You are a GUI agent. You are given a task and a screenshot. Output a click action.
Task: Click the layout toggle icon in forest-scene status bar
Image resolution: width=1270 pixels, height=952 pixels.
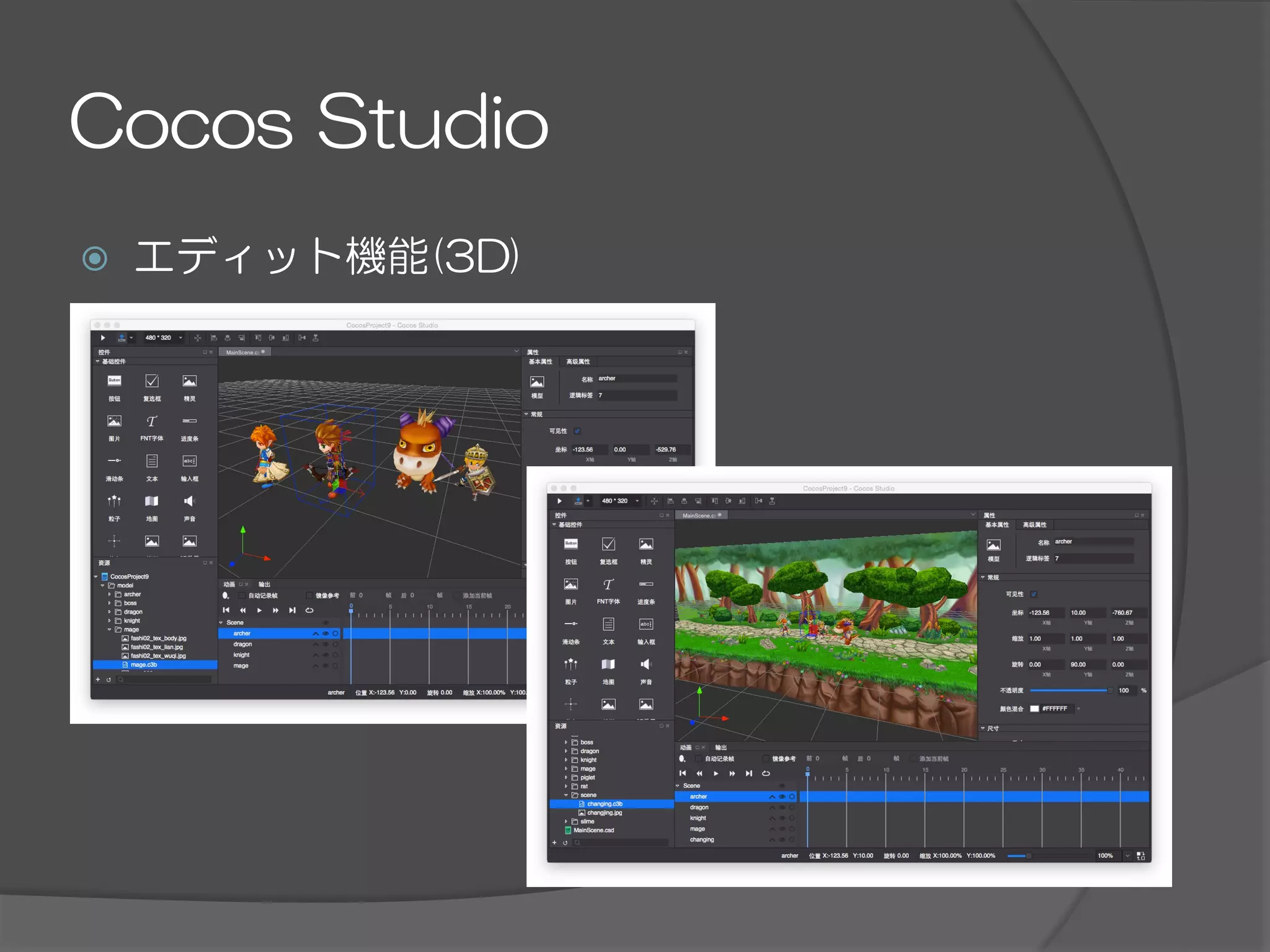(1140, 856)
